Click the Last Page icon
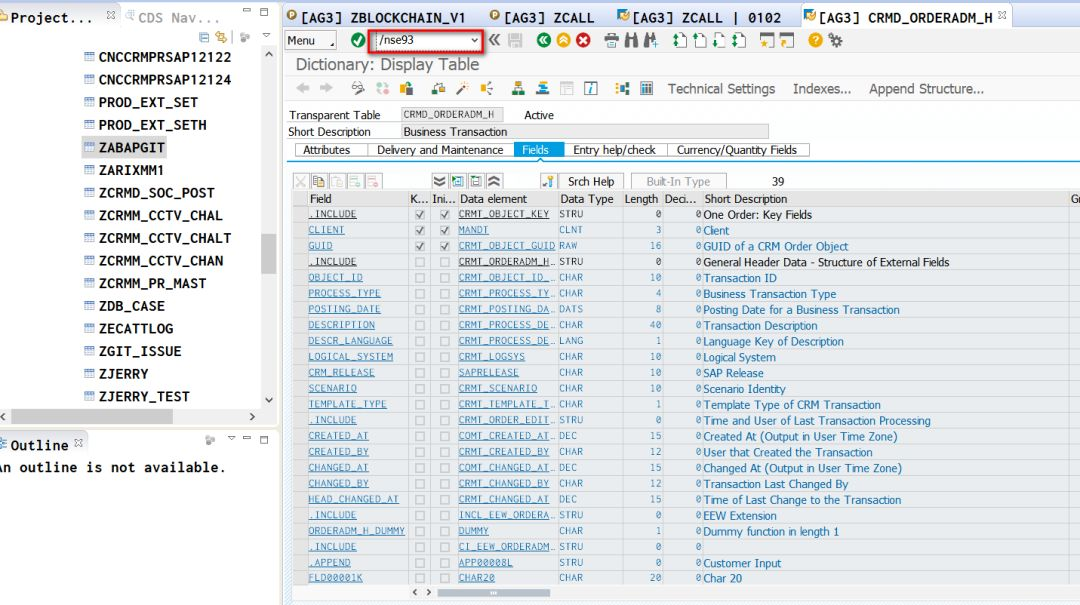Viewport: 1080px width, 605px height. pos(739,41)
